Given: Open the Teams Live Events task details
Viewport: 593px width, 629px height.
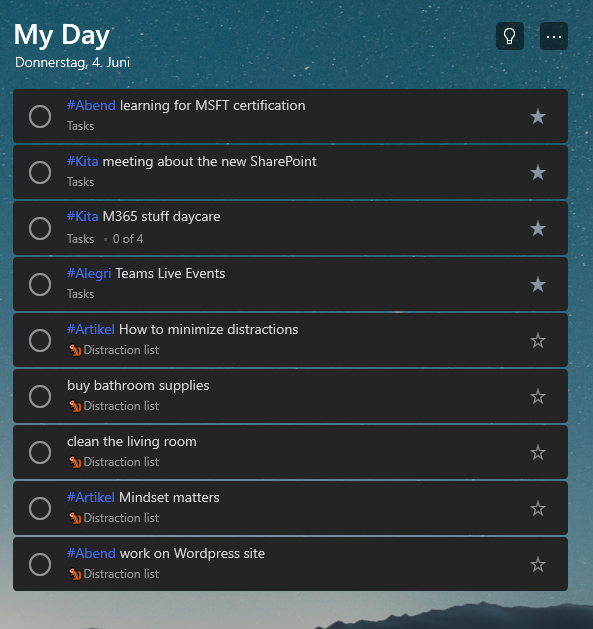Looking at the screenshot, I should (290, 284).
